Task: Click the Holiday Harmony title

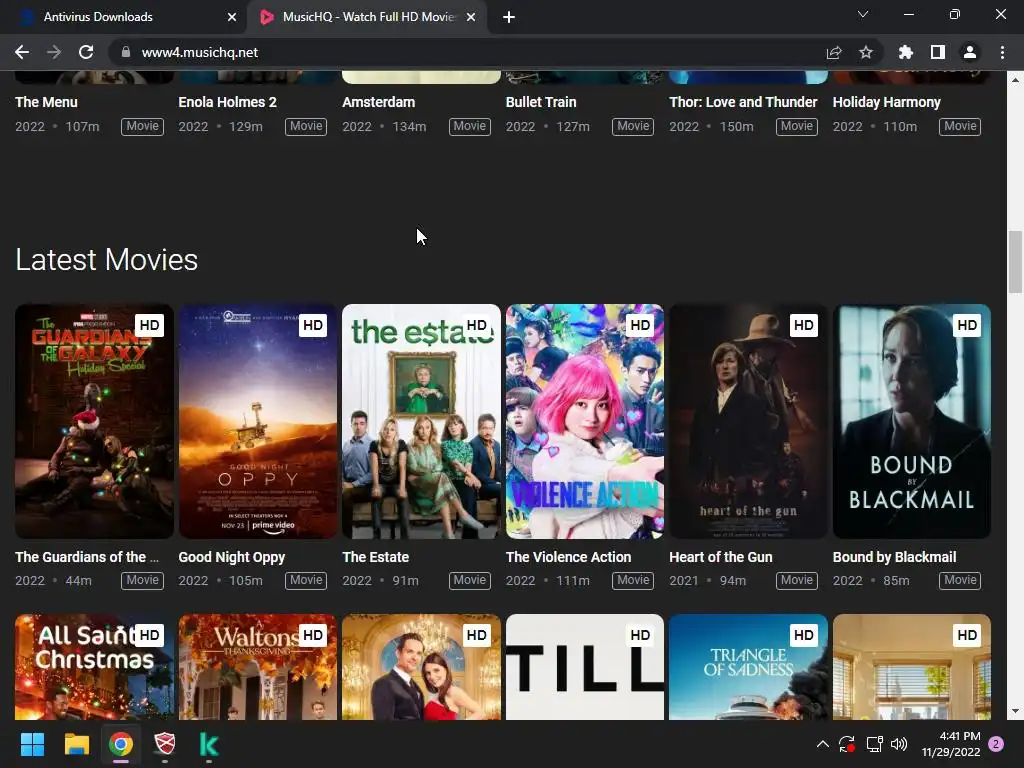Action: (886, 102)
